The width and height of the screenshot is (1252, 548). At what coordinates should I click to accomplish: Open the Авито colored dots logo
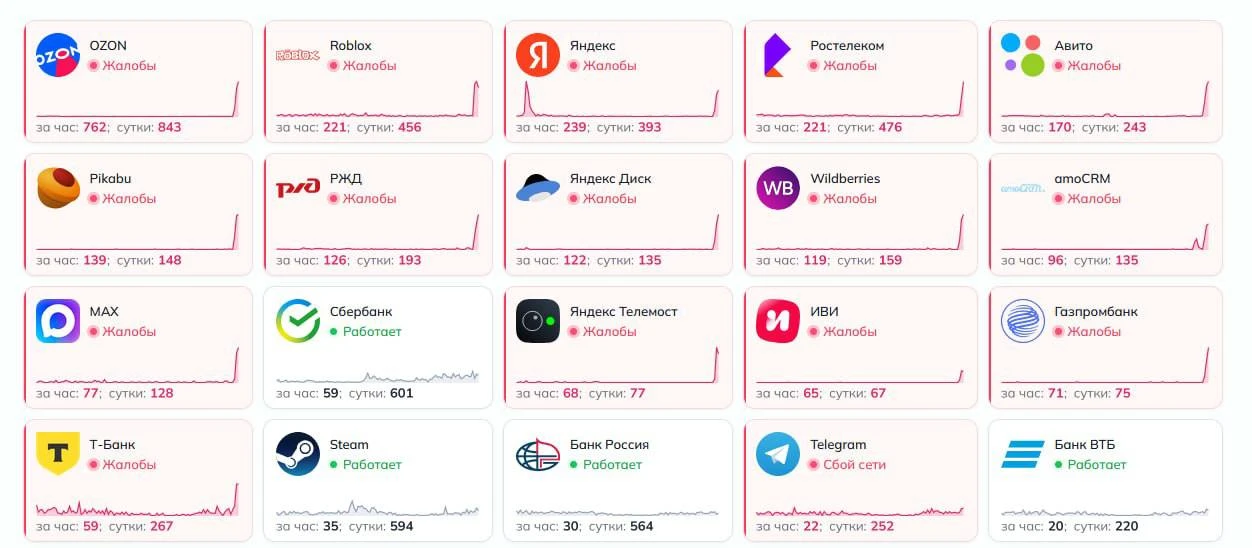click(x=1023, y=55)
